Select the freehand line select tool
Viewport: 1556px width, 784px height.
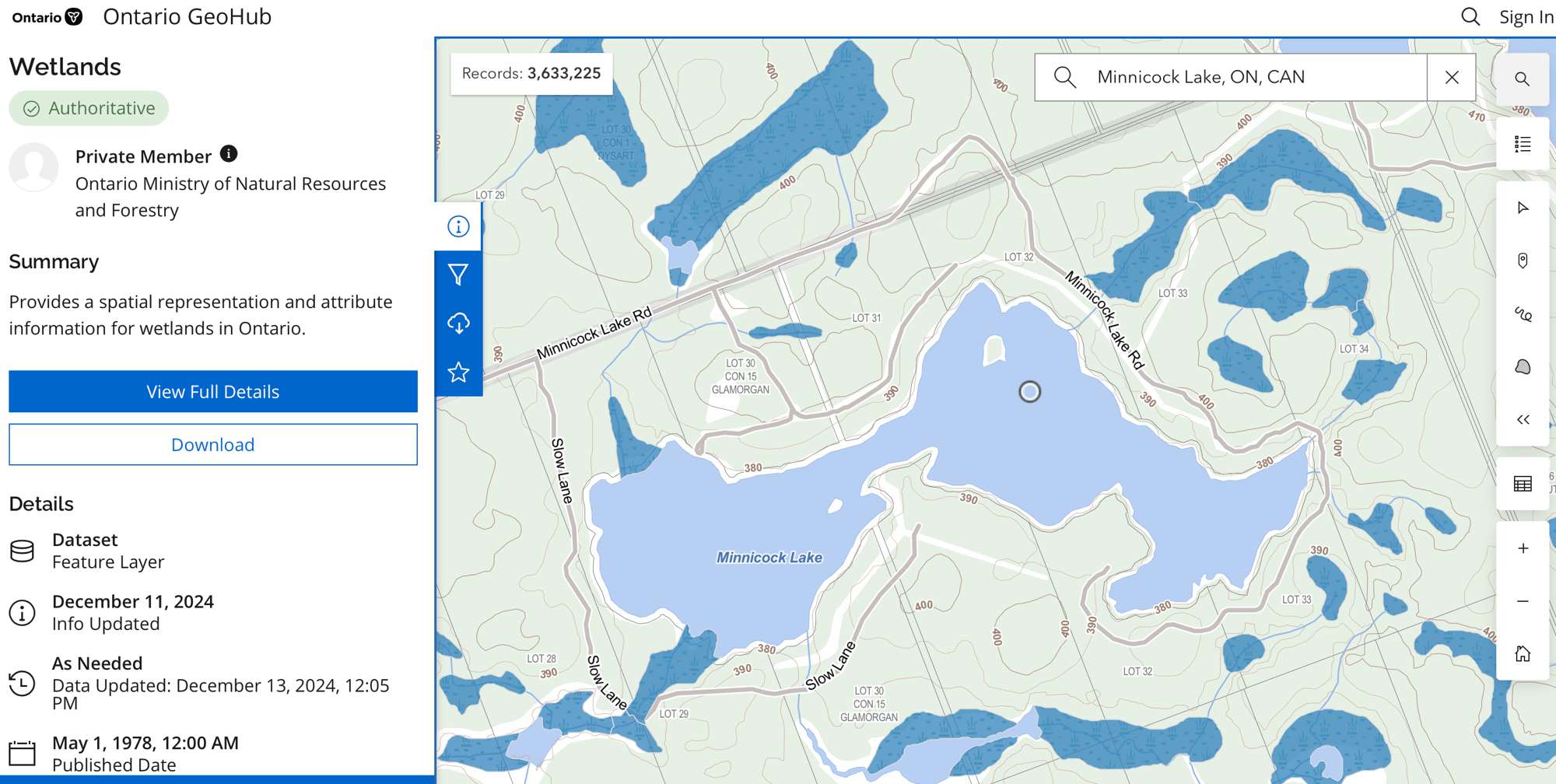click(1523, 313)
